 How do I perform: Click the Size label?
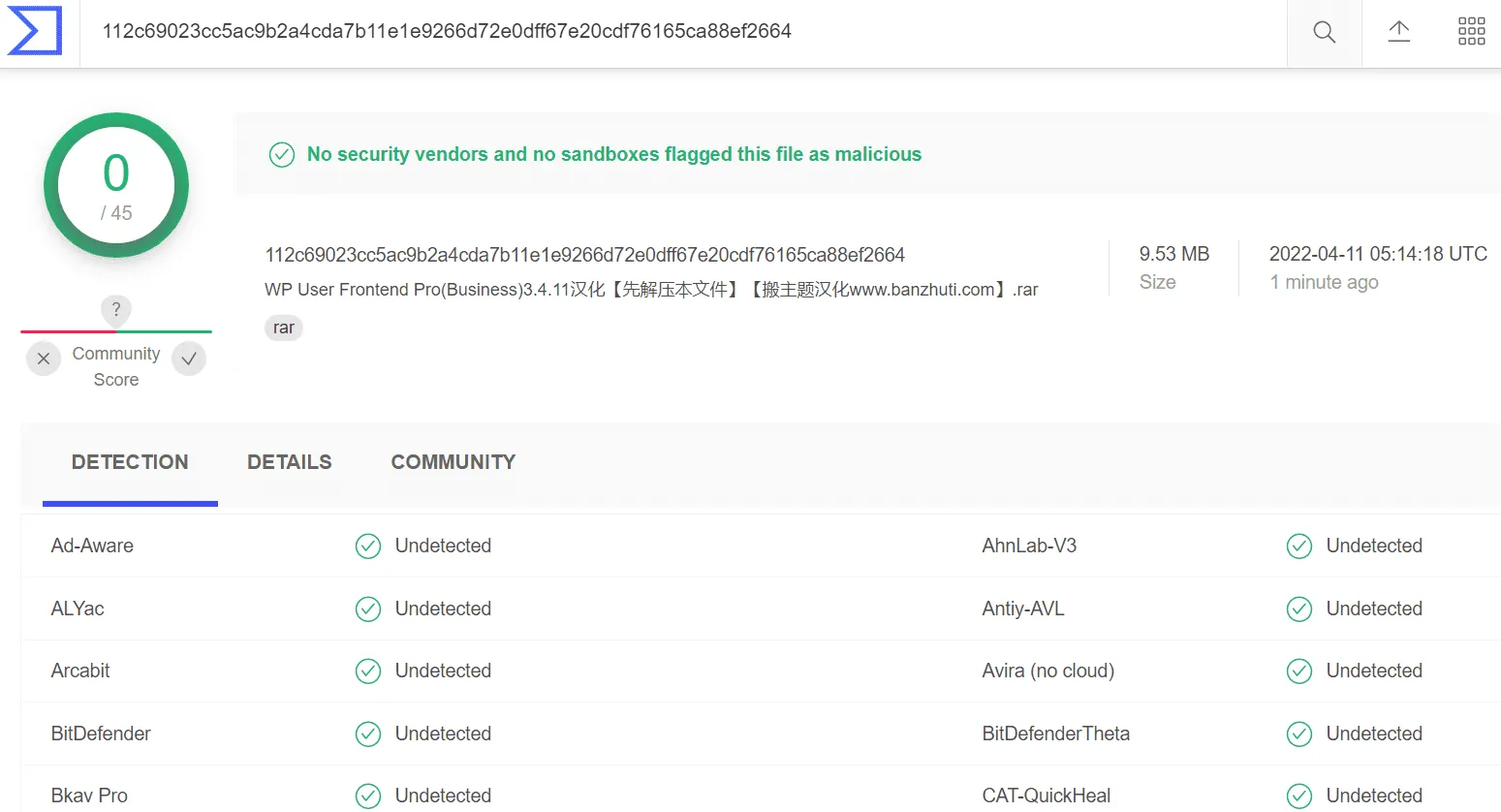1158,282
